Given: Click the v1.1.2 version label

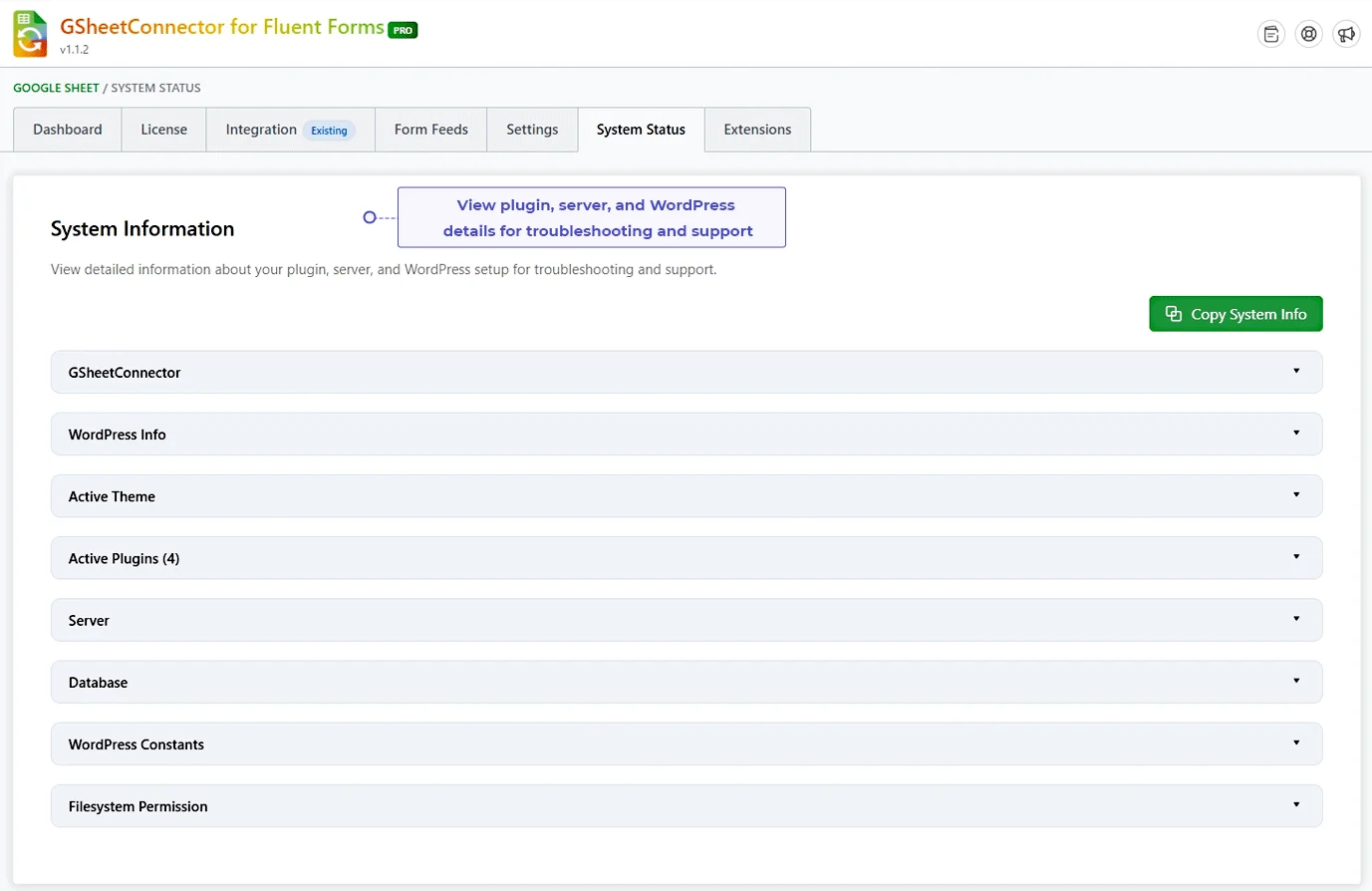Looking at the screenshot, I should pos(74,50).
